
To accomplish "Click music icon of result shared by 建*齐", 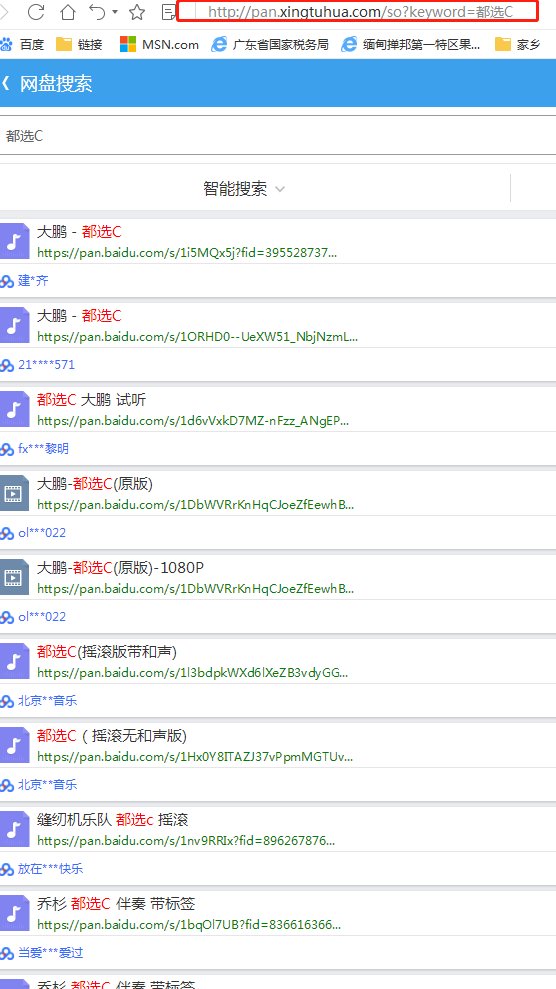I will pos(14,241).
